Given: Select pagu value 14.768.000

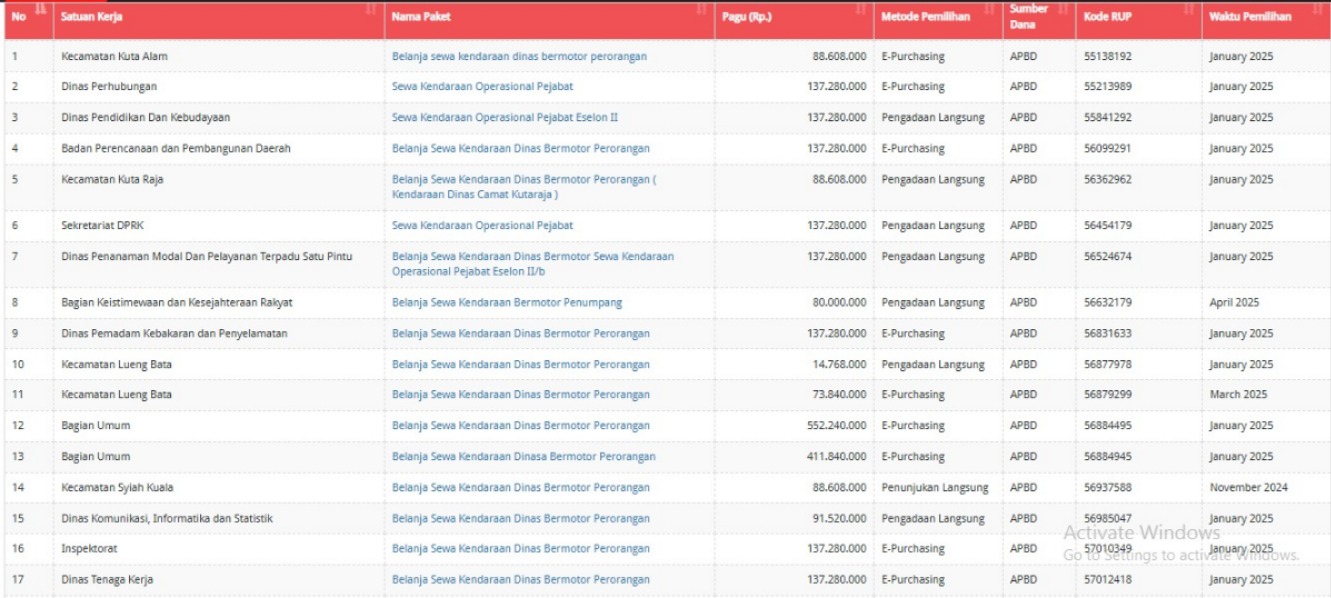Looking at the screenshot, I should tap(839, 364).
